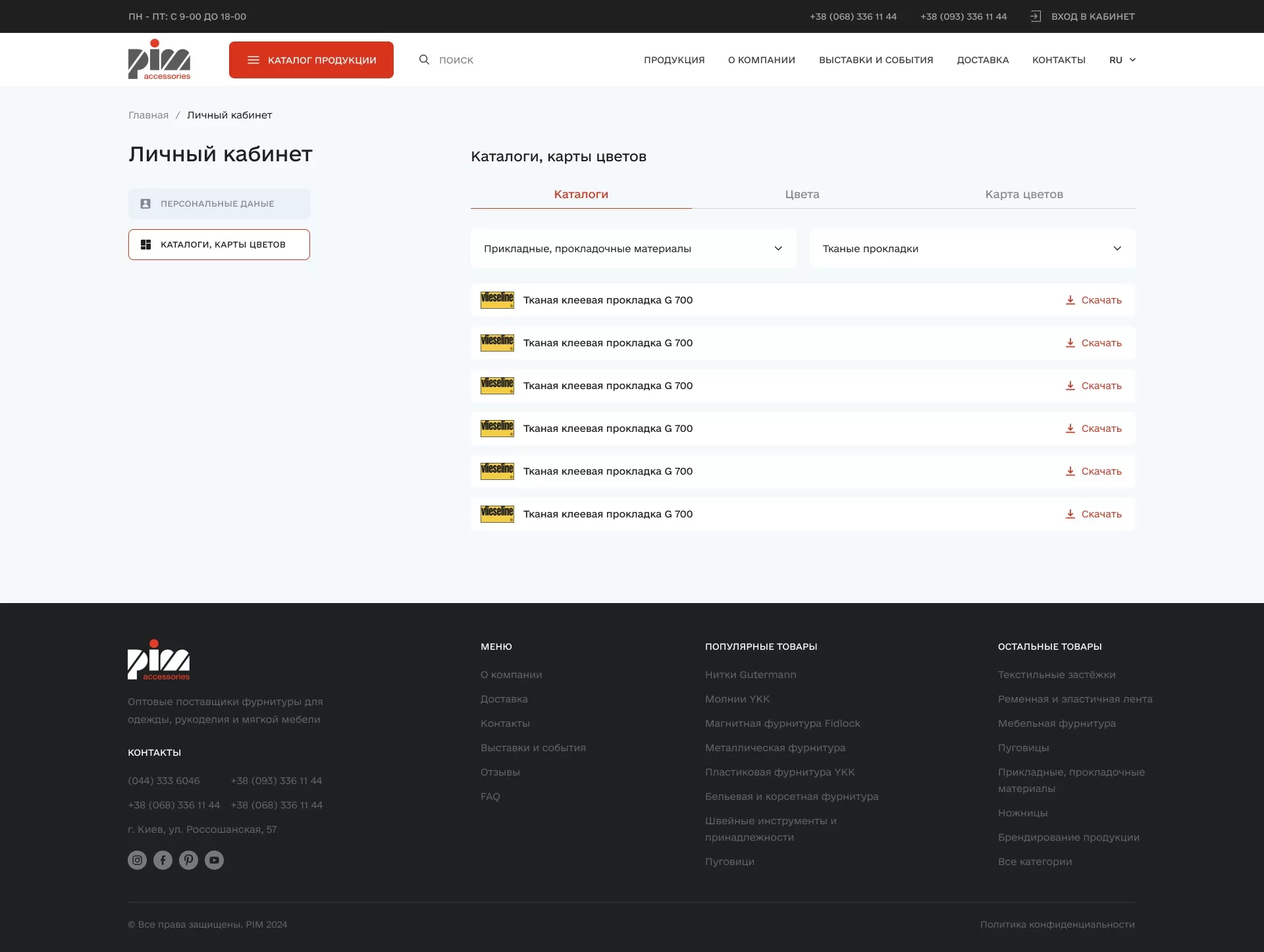Click the login icon next to ВХОД В КАБИНЕТ

click(x=1037, y=16)
